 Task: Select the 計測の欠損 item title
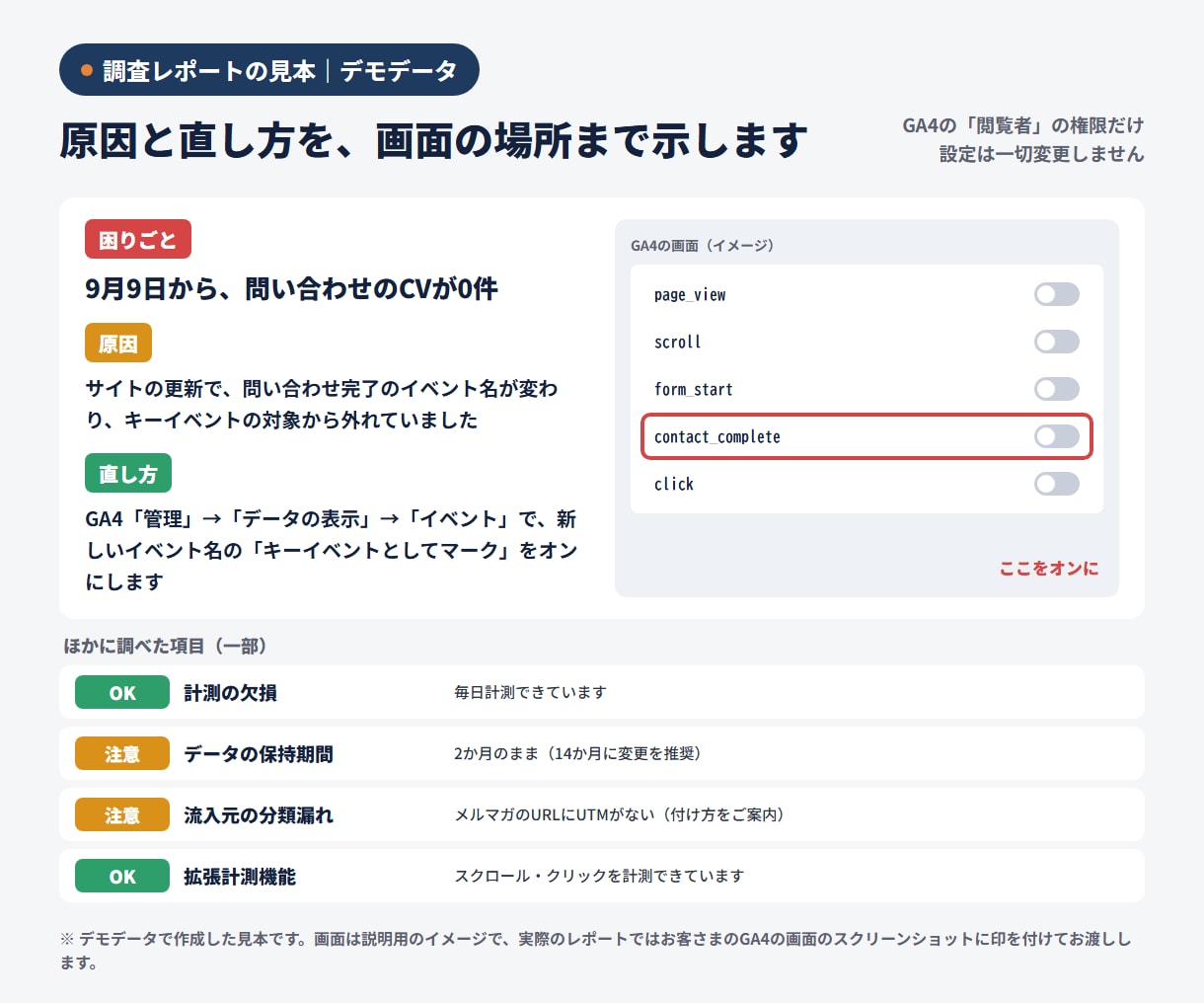coord(231,692)
